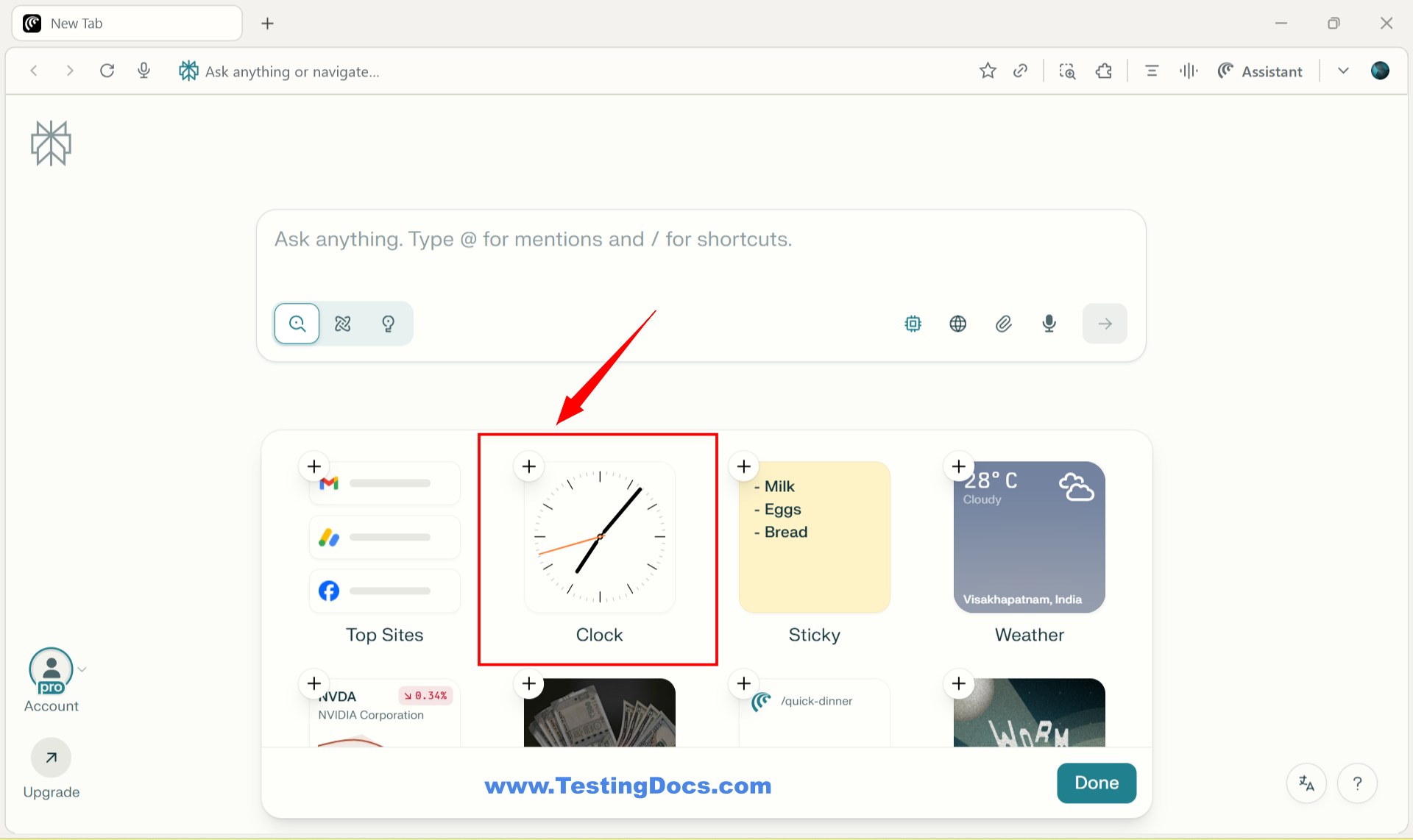Image resolution: width=1413 pixels, height=840 pixels.
Task: Open a new tab with plus
Action: [267, 24]
